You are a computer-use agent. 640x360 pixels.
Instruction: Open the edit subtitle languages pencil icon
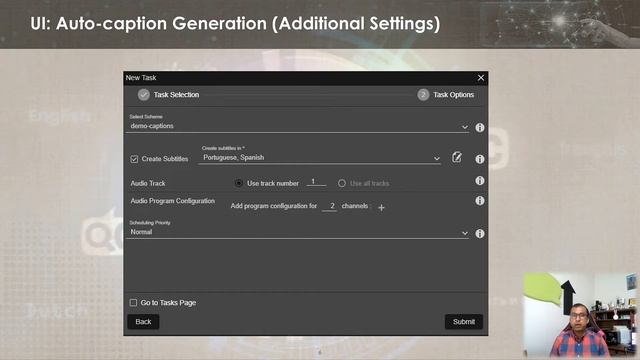point(457,157)
